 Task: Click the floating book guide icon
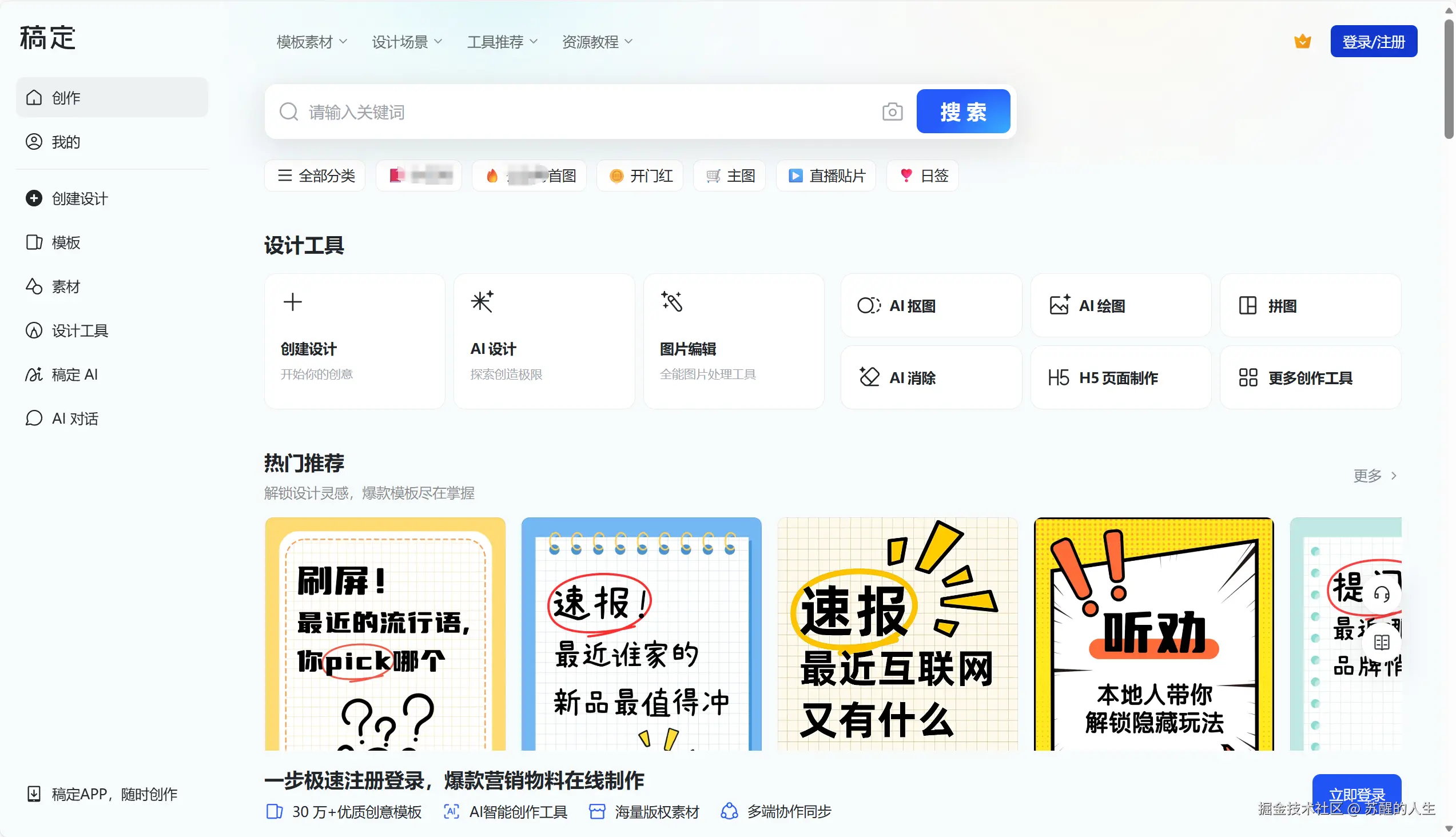(1381, 642)
